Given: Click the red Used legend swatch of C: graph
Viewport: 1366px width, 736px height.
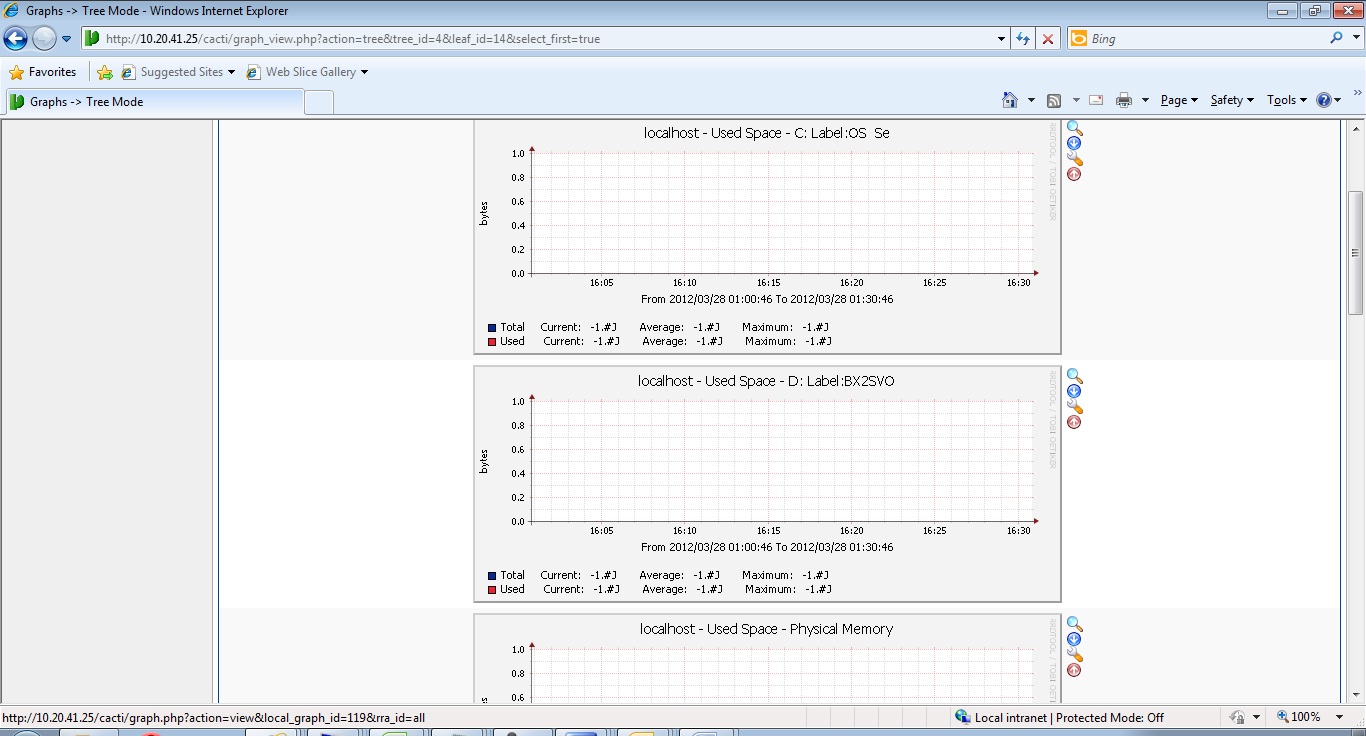Looking at the screenshot, I should coord(492,341).
